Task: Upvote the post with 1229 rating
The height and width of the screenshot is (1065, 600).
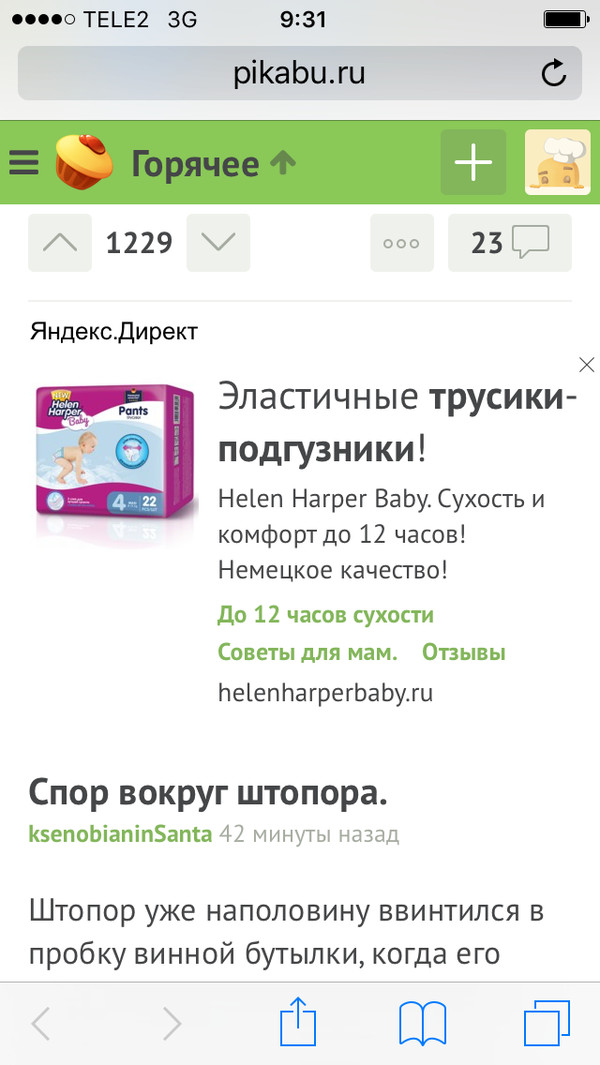Action: coord(60,242)
